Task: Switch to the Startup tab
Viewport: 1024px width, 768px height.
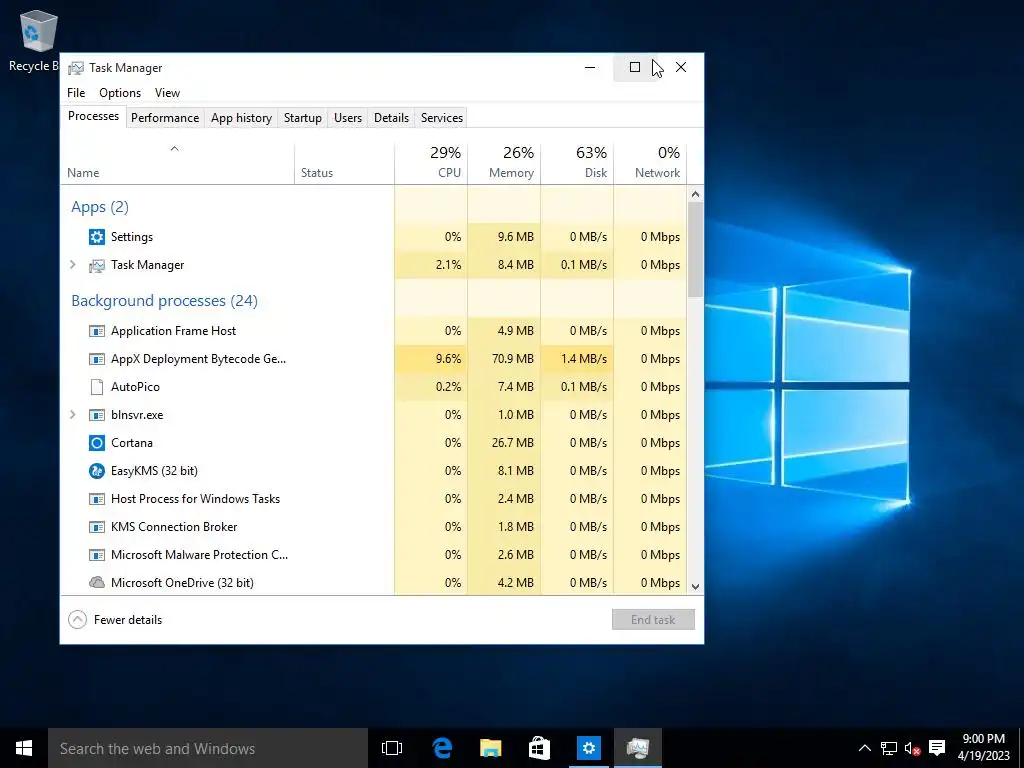Action: 302,118
